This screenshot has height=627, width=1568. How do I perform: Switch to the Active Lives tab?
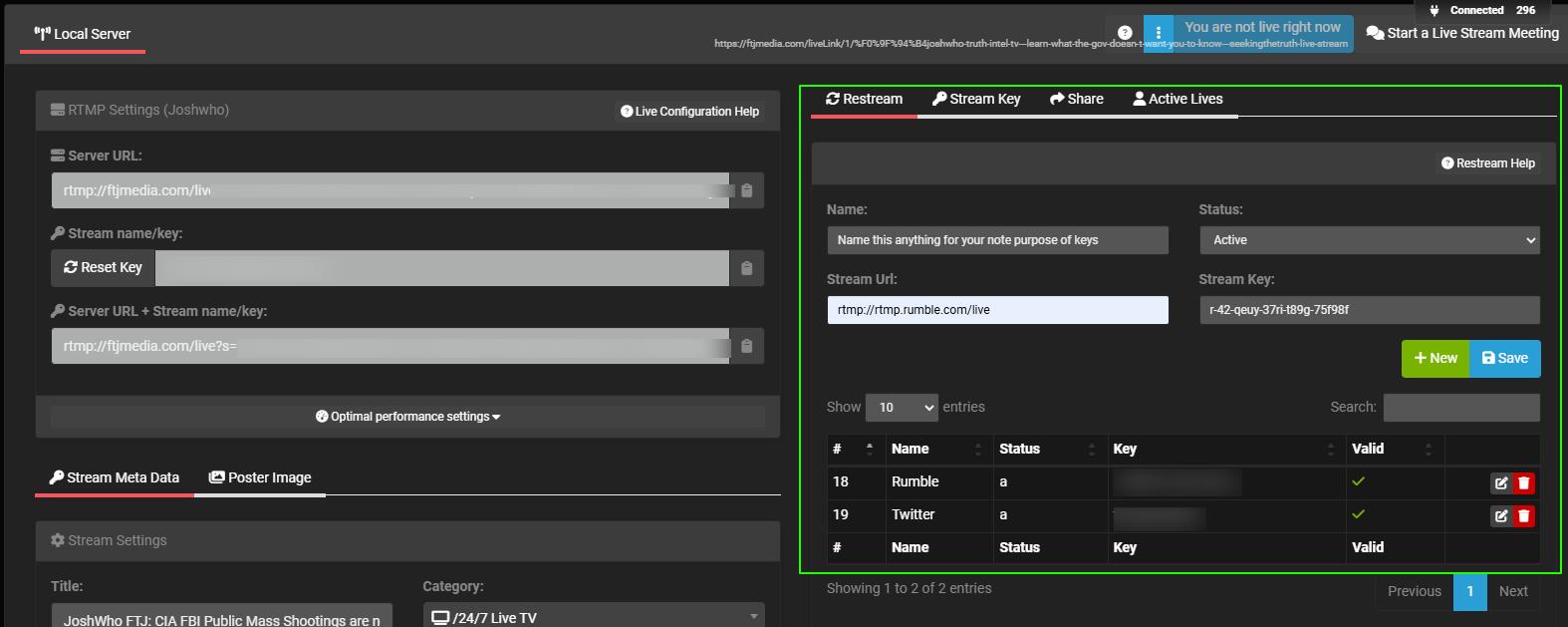(1177, 99)
